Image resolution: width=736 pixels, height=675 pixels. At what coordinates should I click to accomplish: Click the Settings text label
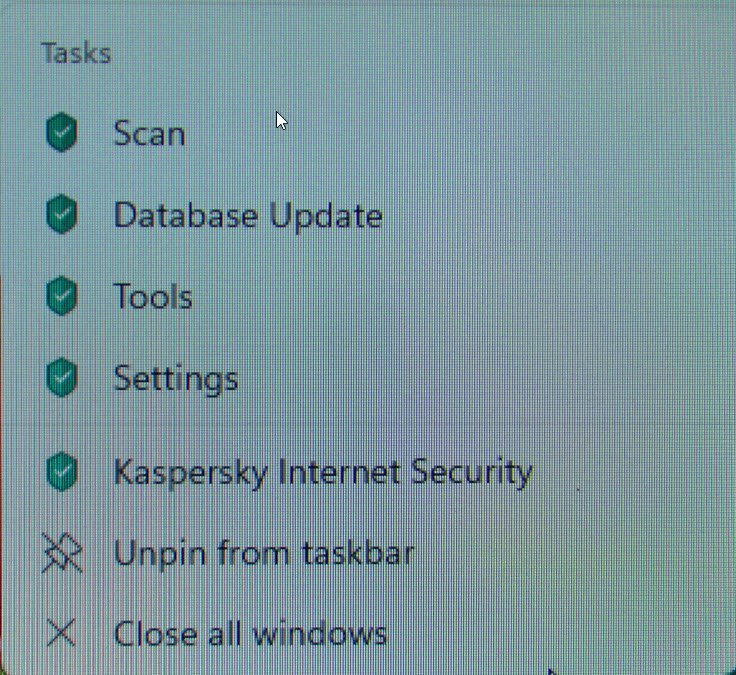pos(176,380)
